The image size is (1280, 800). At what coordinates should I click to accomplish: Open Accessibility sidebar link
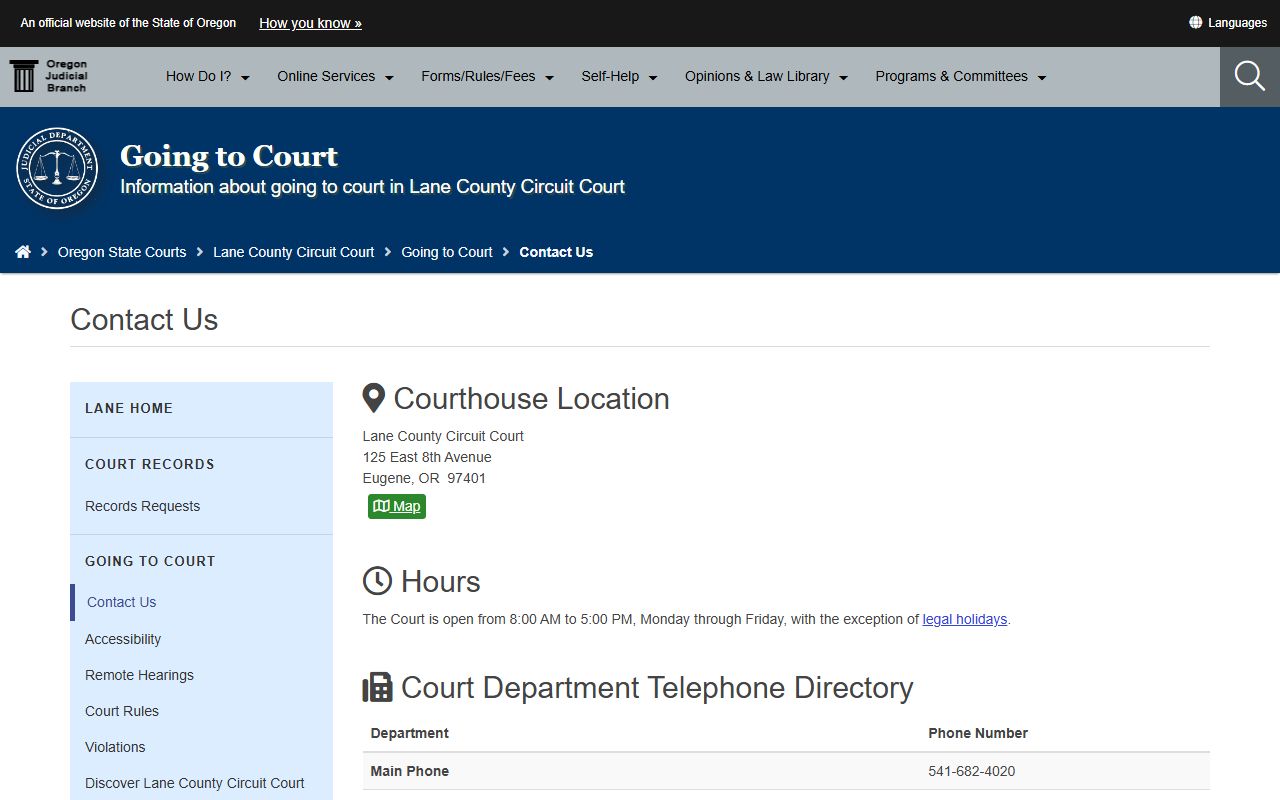[x=123, y=639]
